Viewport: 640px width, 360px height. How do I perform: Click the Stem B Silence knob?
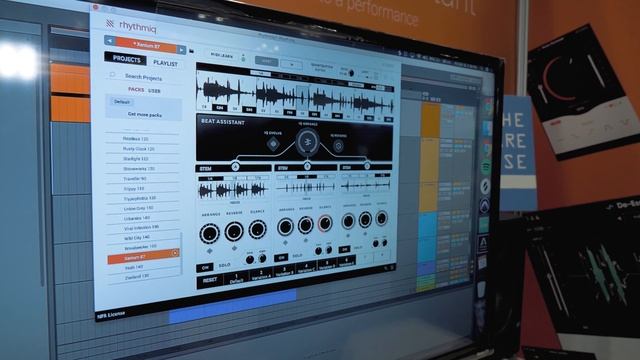pyautogui.click(x=325, y=223)
